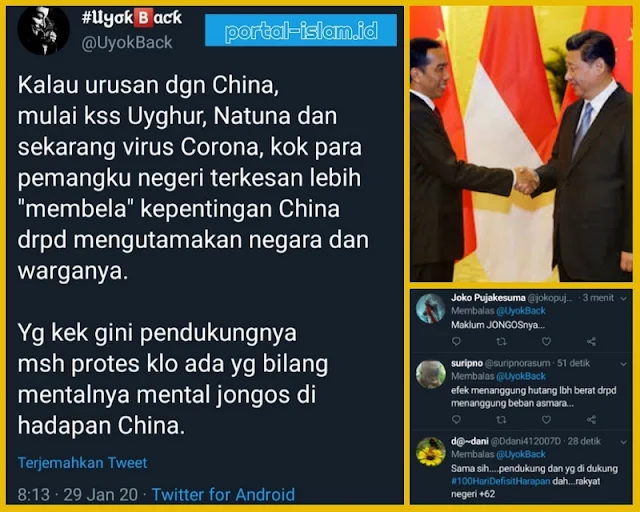
Task: Reply to suripno's tweet
Action: point(456,419)
